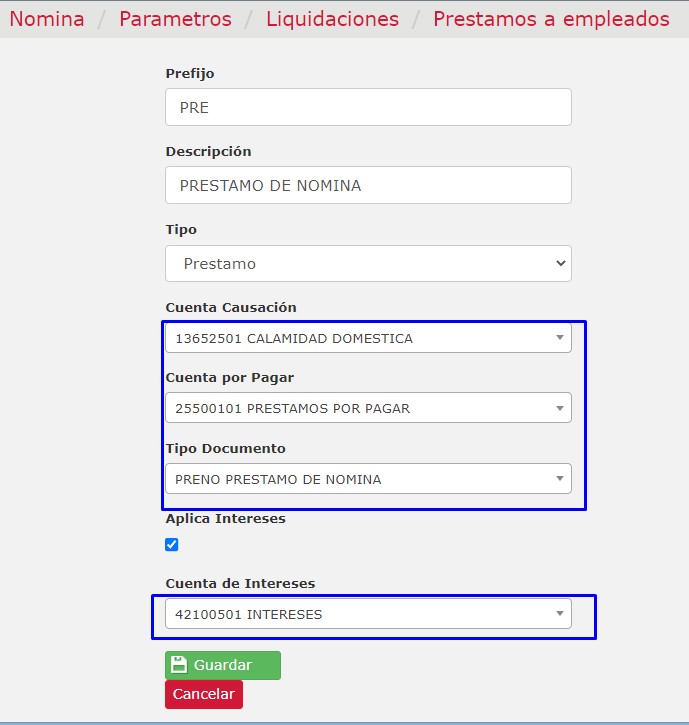Click the chevron in the Tipo select
The width and height of the screenshot is (689, 725).
560,263
